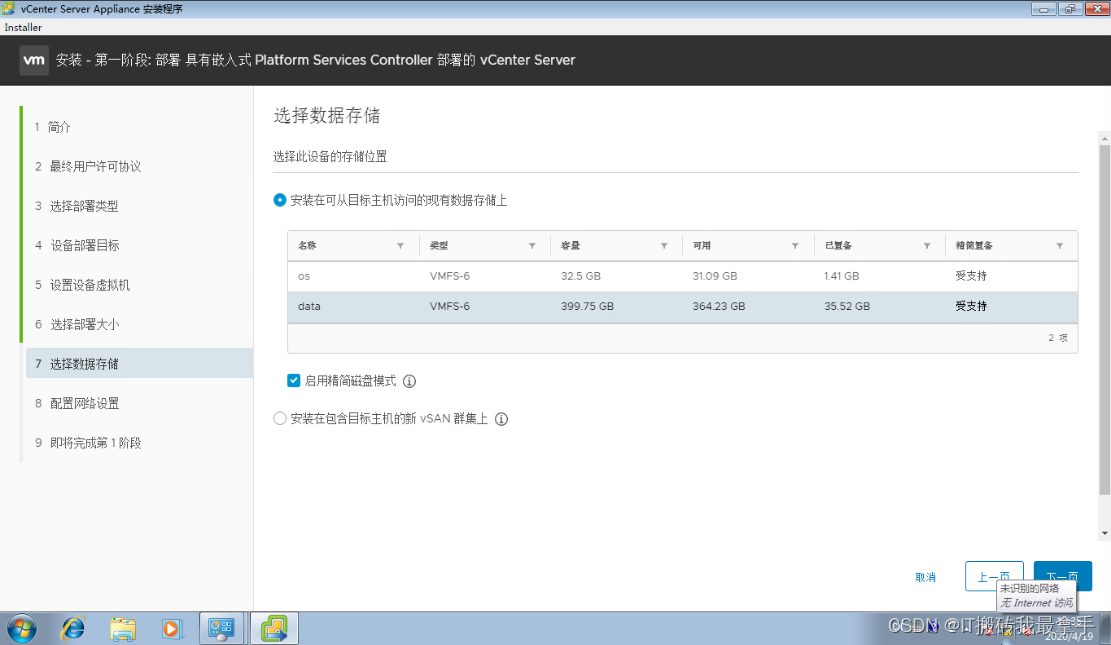Click the 31.09 GB free cell
Screen dimensions: 1111x645
(714, 276)
